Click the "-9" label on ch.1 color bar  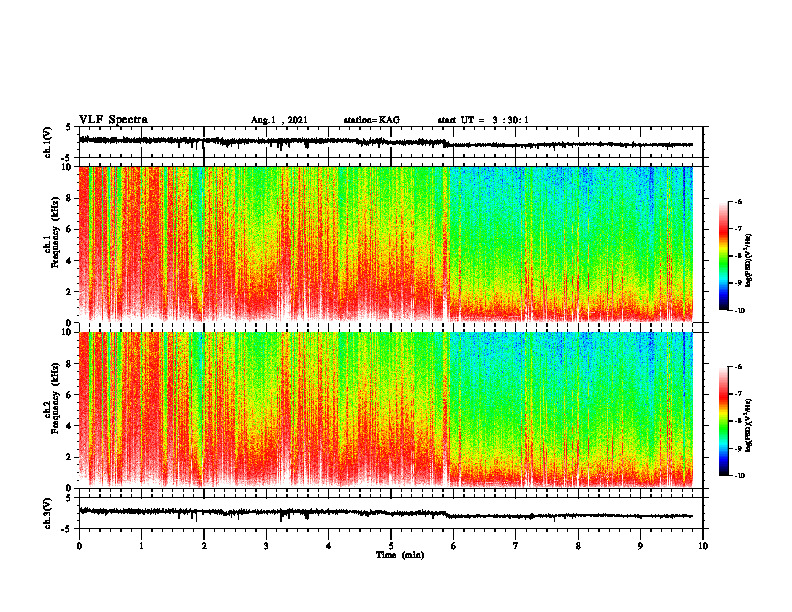[738, 283]
